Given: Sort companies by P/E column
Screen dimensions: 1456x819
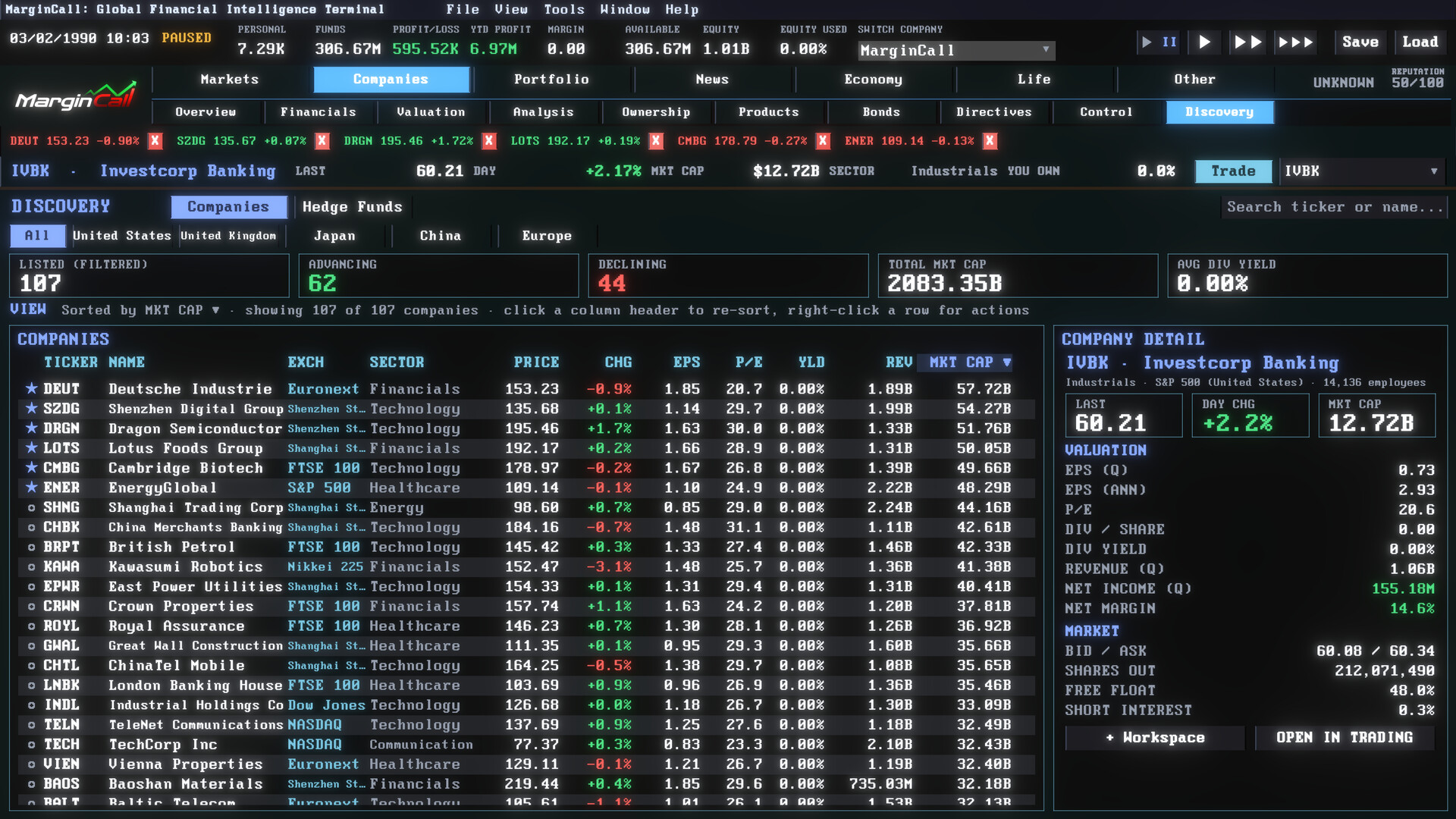Looking at the screenshot, I should [748, 362].
